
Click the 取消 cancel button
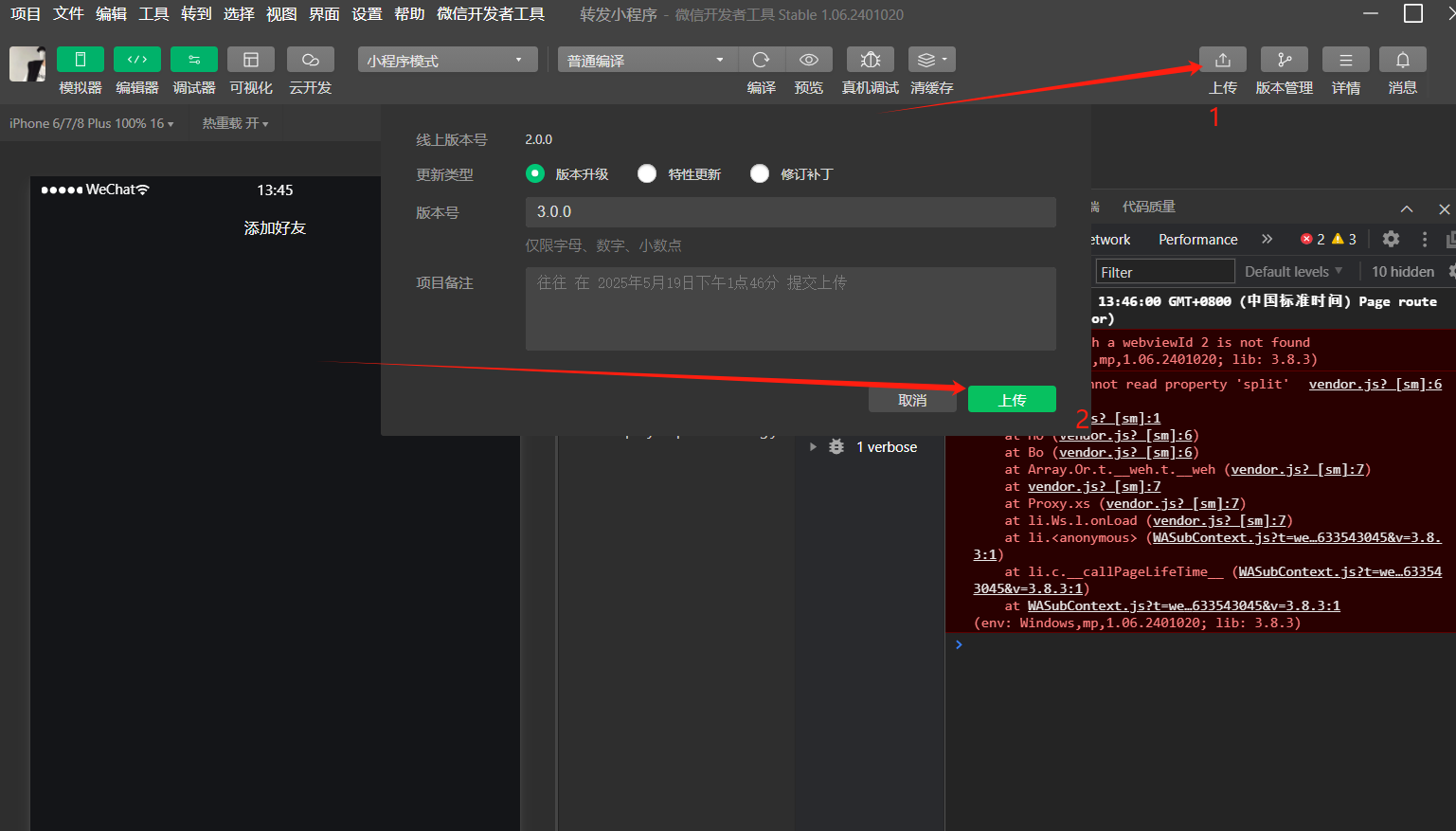tap(912, 400)
